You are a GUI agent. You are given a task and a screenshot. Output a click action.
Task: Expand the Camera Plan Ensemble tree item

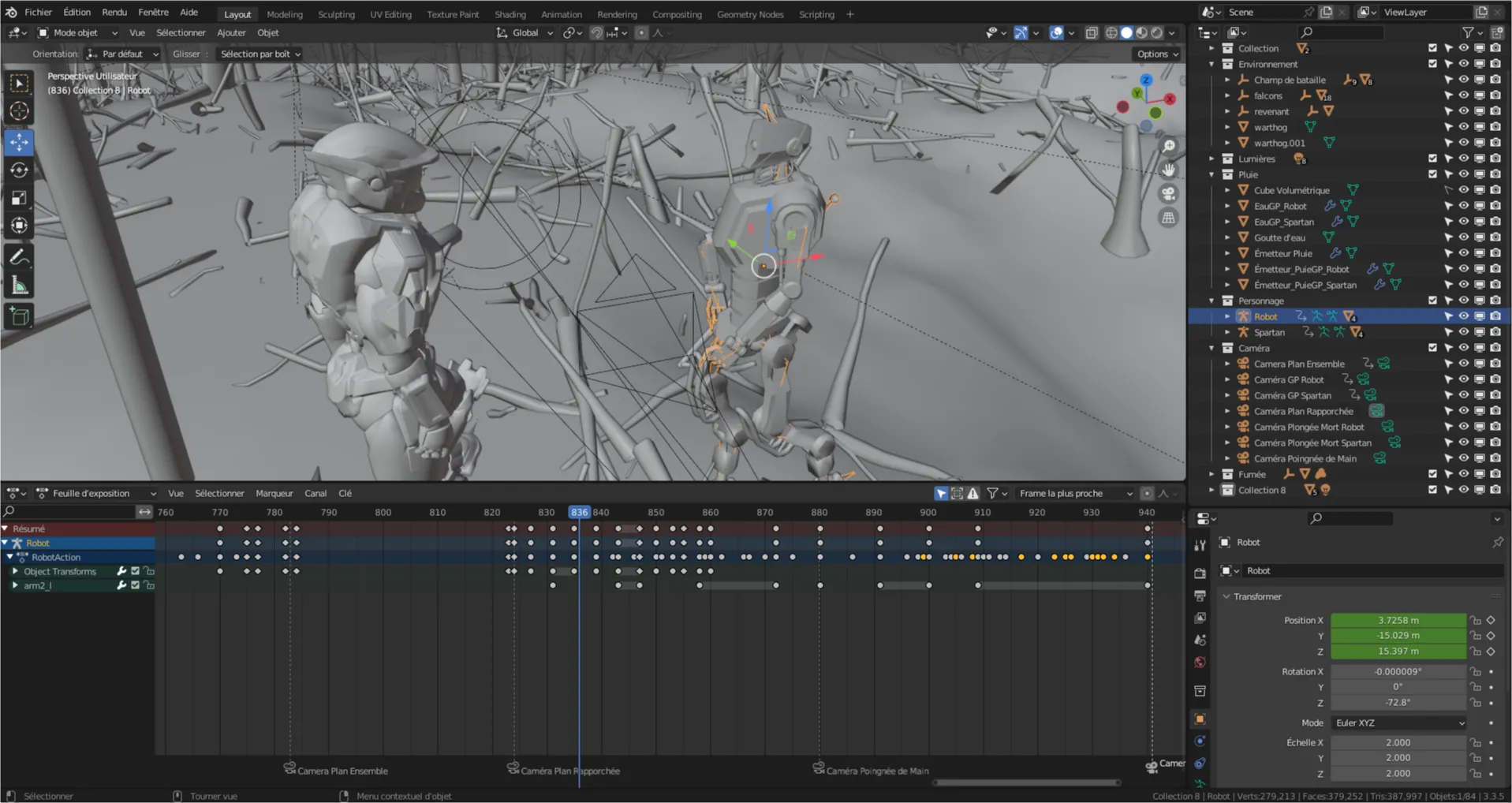pyautogui.click(x=1228, y=364)
